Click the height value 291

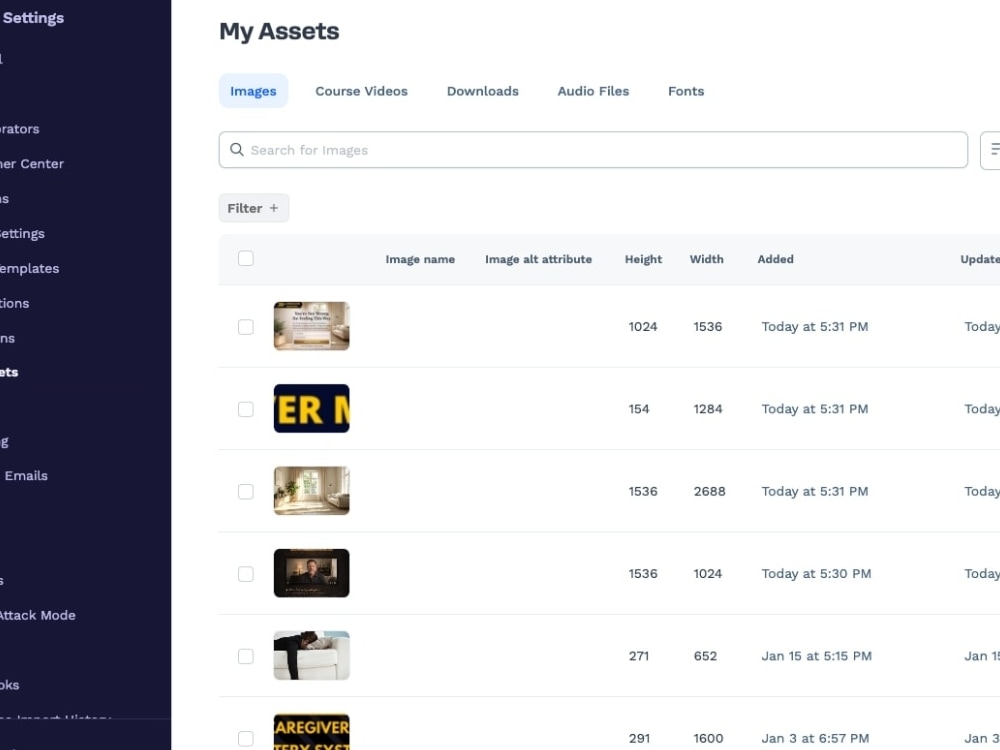point(639,738)
